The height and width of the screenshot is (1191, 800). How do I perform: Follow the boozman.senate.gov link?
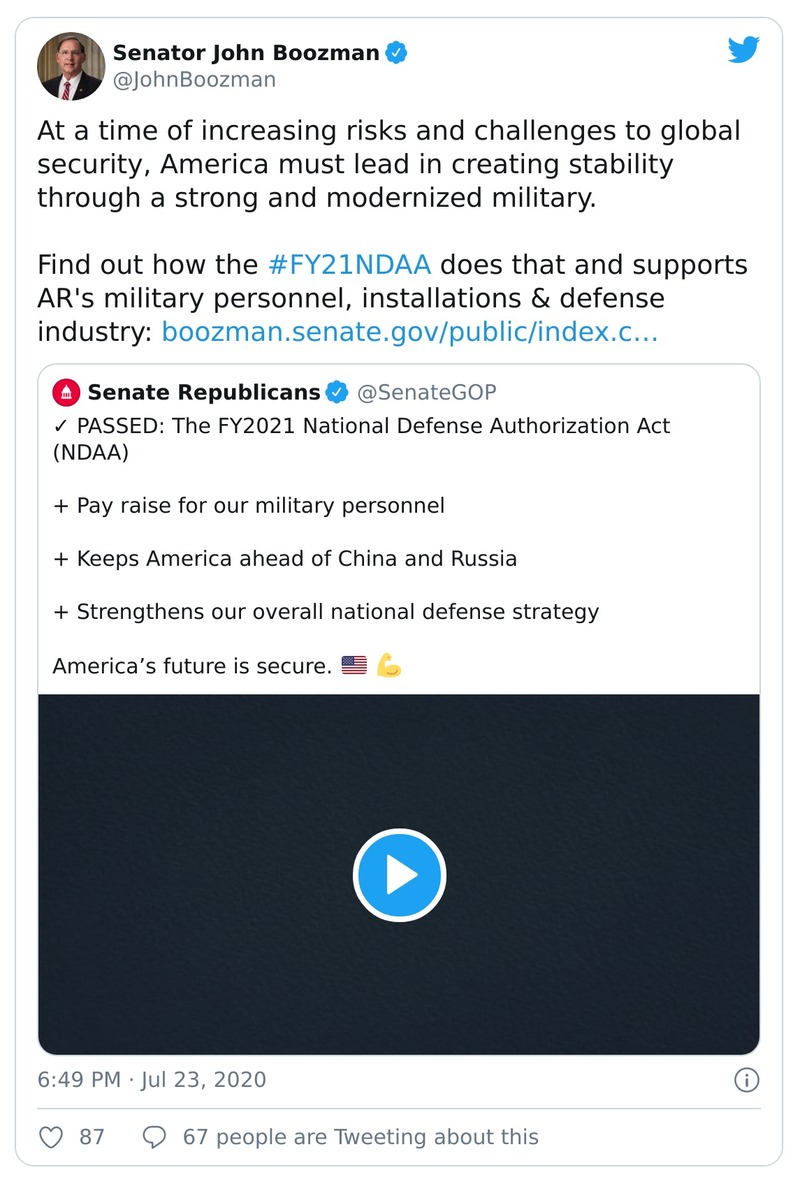pos(409,331)
